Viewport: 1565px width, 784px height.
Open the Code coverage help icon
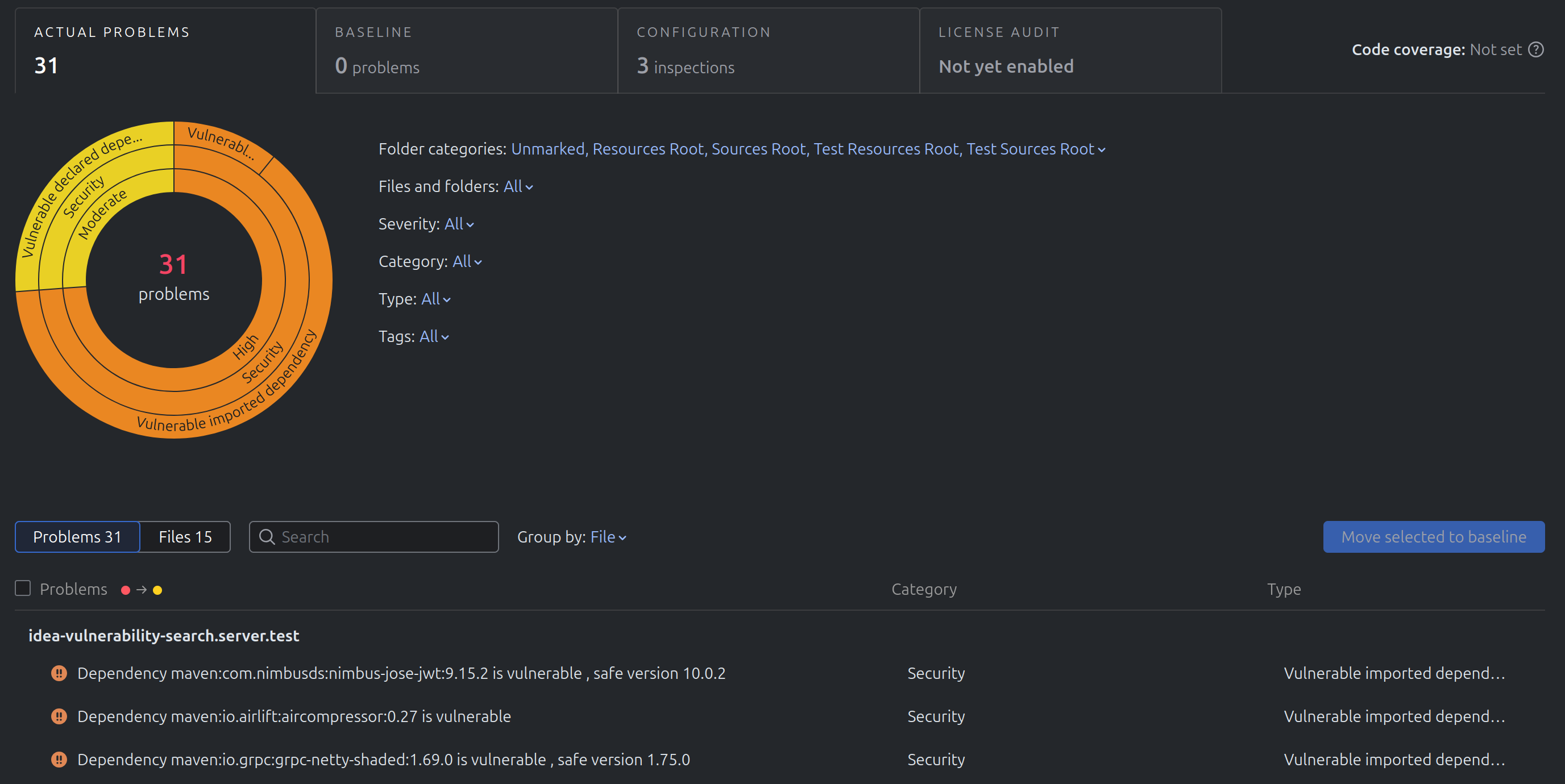coord(1536,50)
